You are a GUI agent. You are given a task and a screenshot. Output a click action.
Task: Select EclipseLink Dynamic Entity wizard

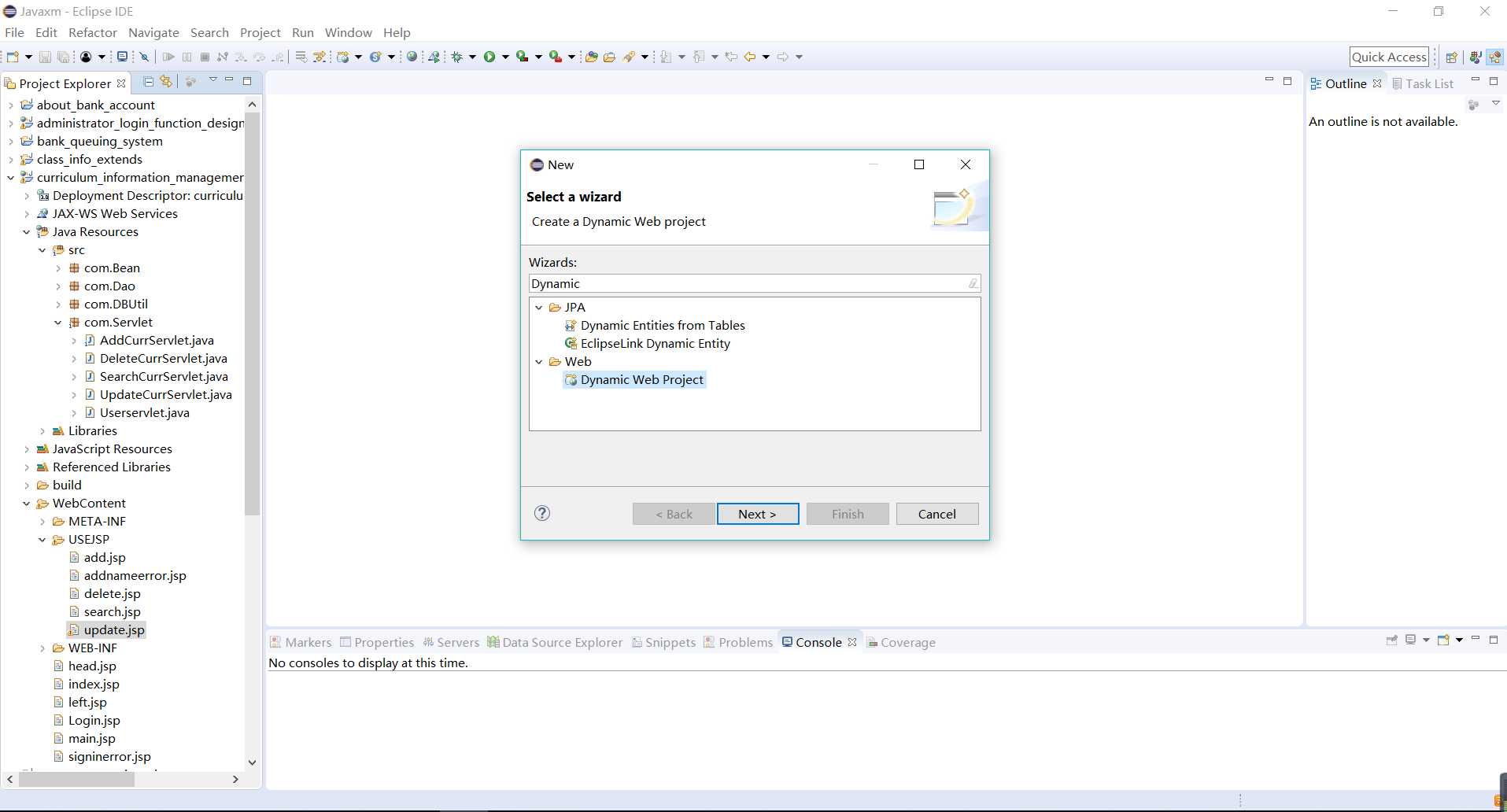click(648, 344)
